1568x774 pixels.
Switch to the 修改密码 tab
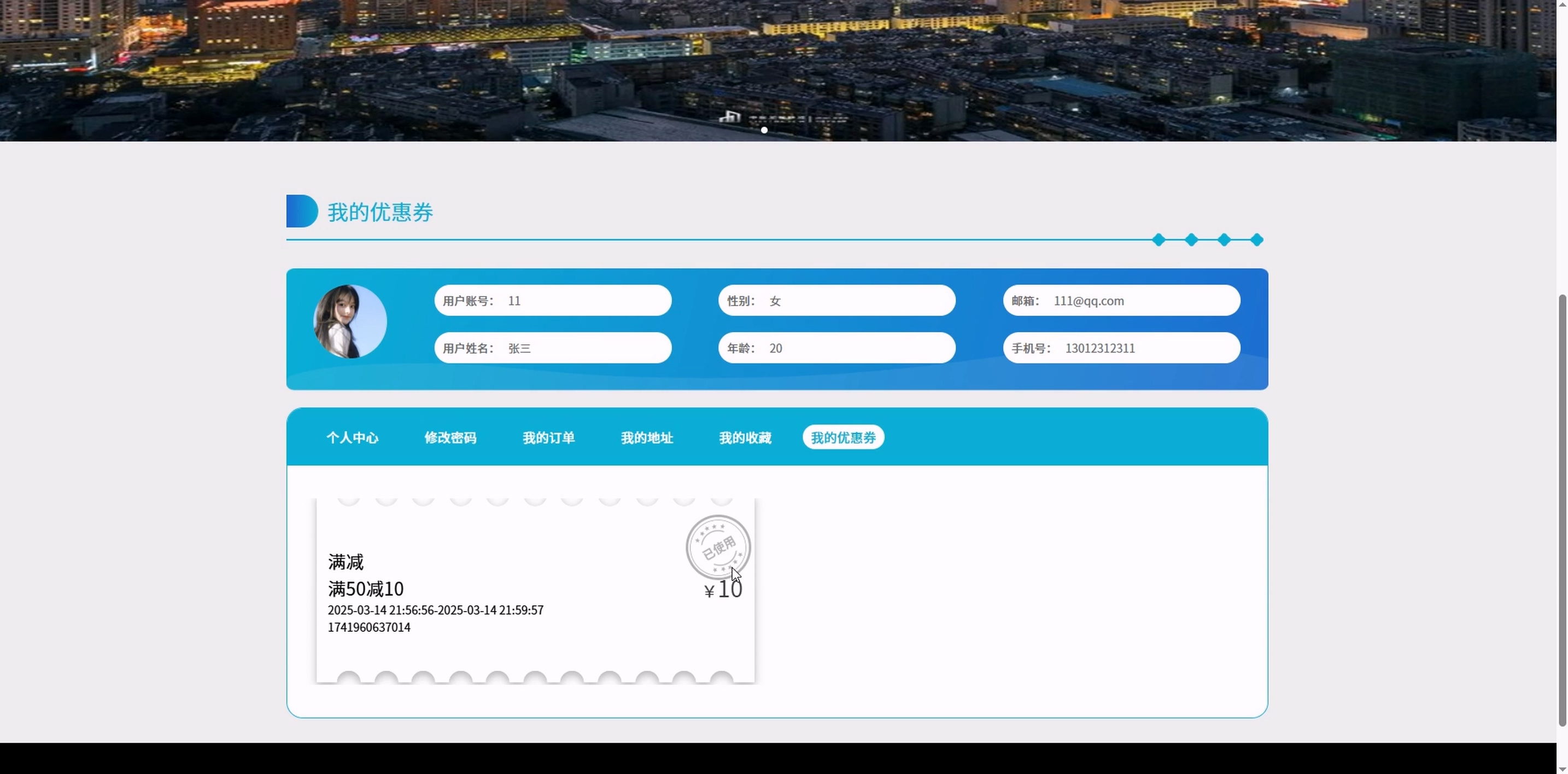450,437
